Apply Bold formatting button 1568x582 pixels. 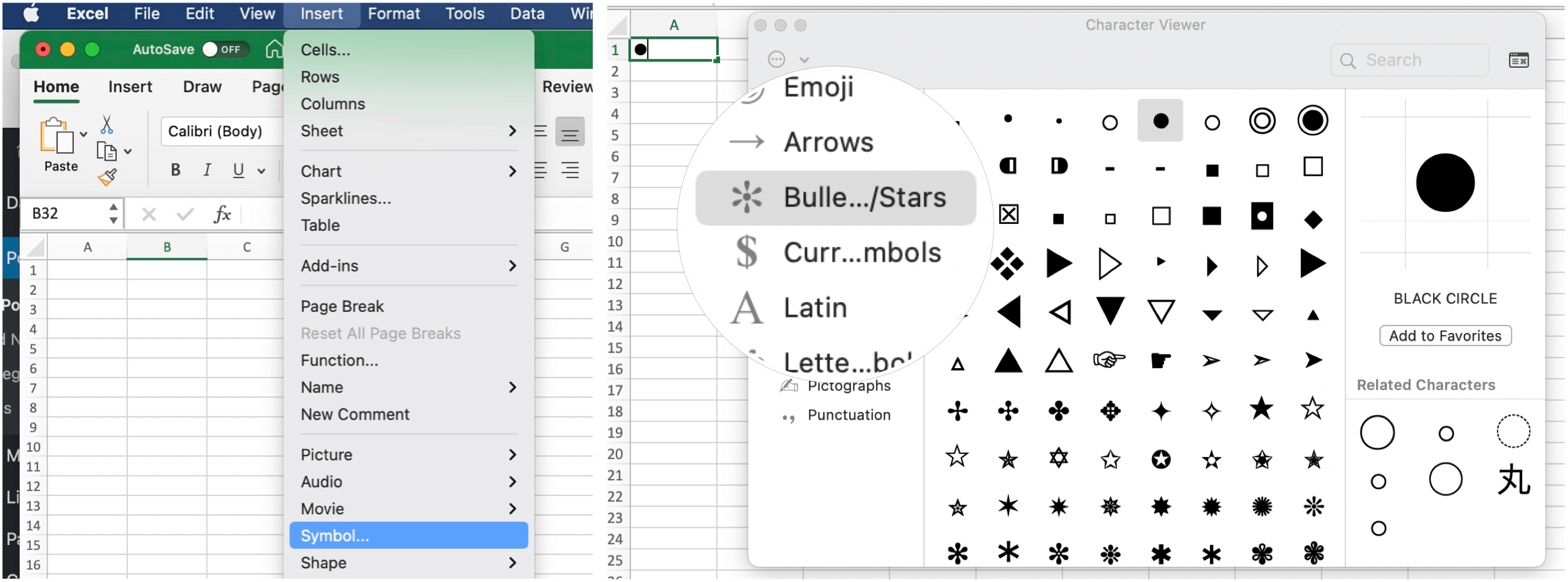coord(176,170)
